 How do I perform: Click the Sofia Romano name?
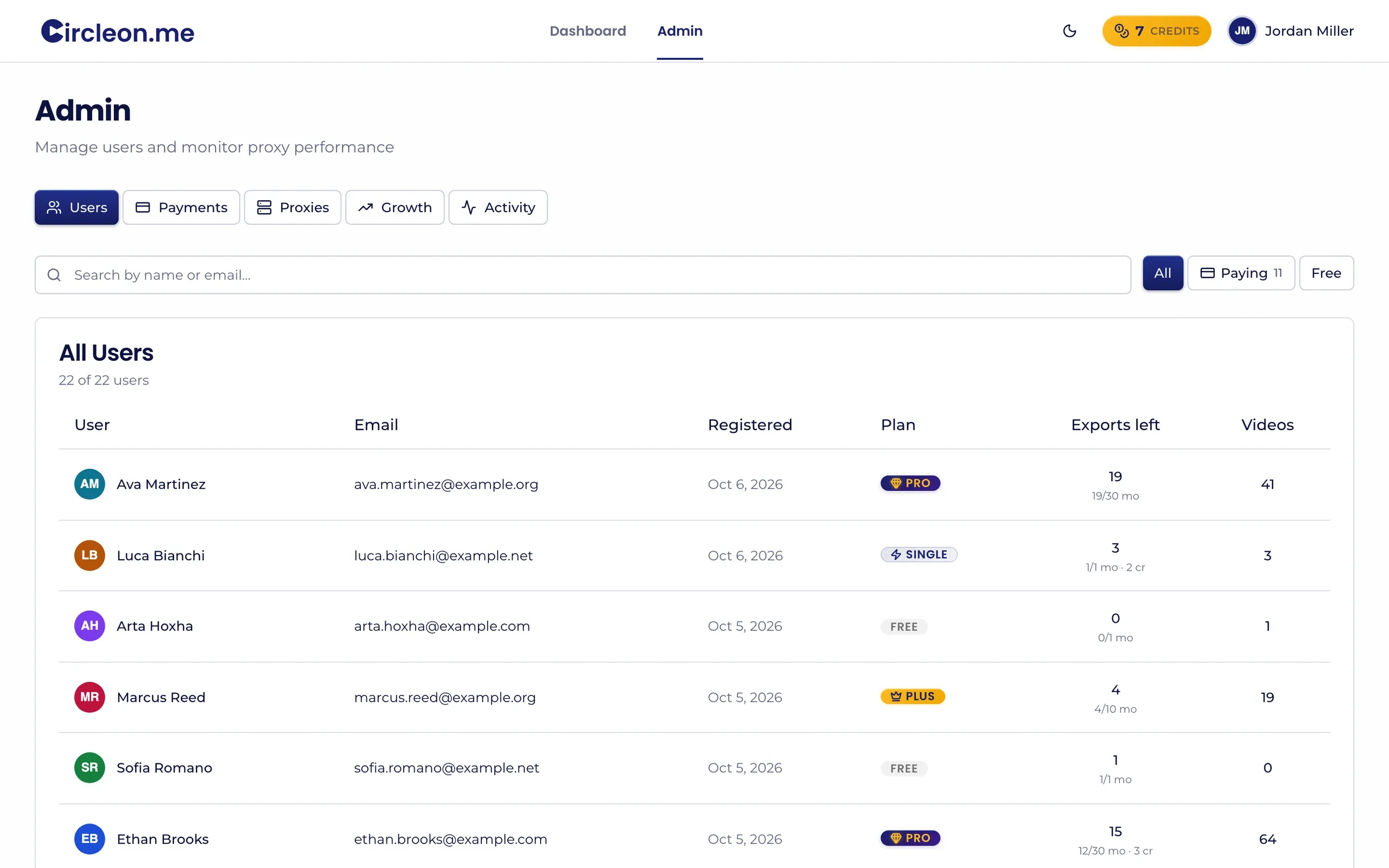coord(164,768)
